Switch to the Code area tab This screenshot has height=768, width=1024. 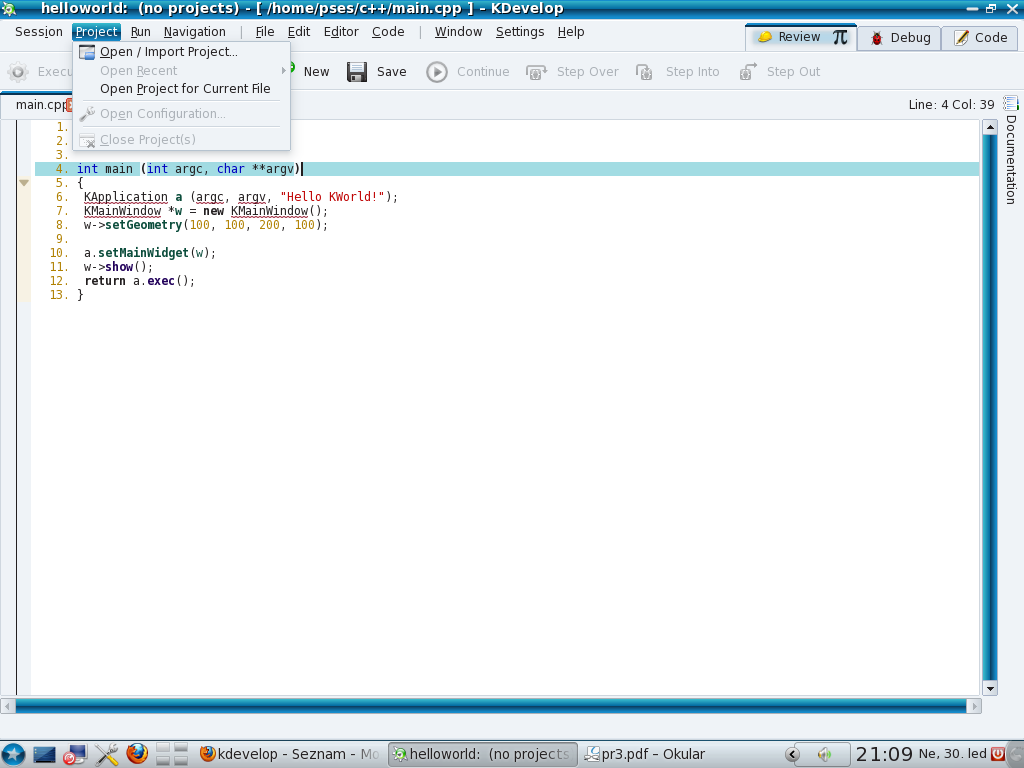pyautogui.click(x=980, y=38)
